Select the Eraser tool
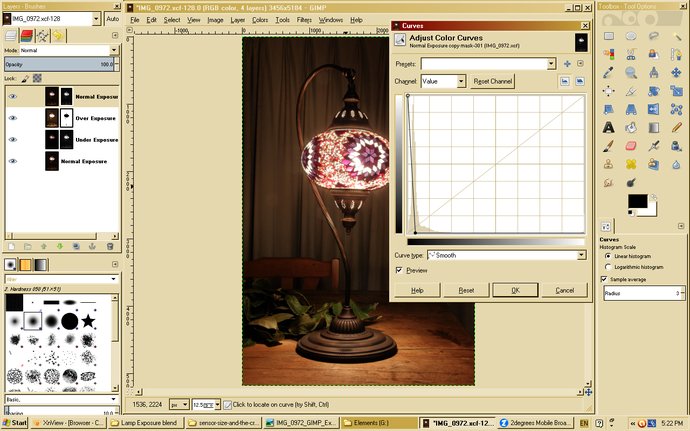Screen dimensions: 690x431 632,145
